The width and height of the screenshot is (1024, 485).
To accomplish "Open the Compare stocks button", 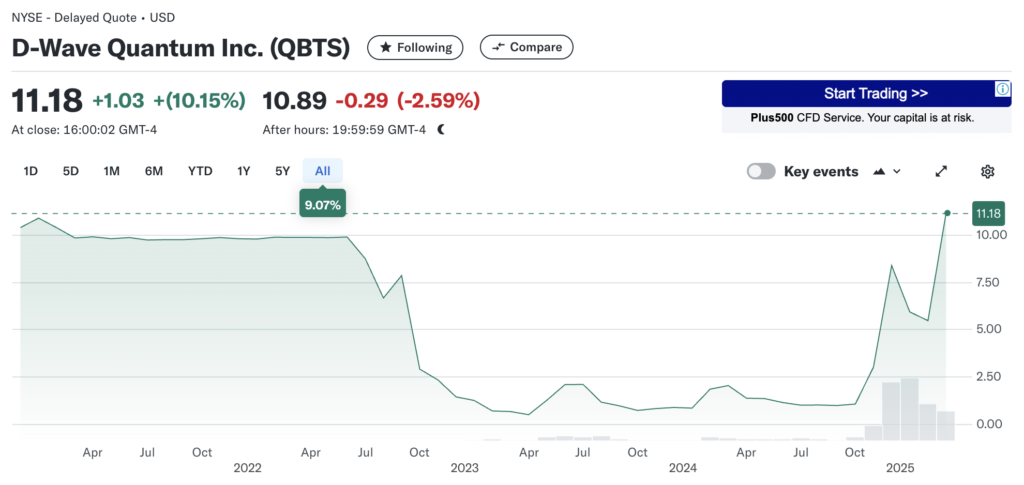I will [526, 47].
